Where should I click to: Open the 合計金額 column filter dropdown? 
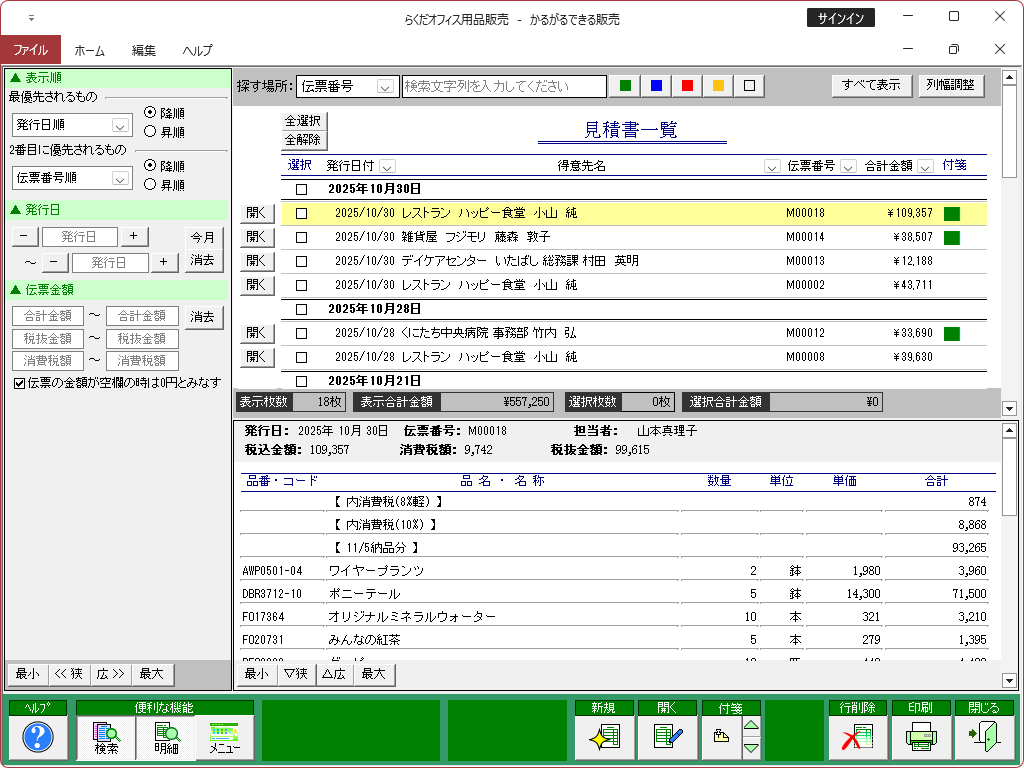click(x=925, y=166)
